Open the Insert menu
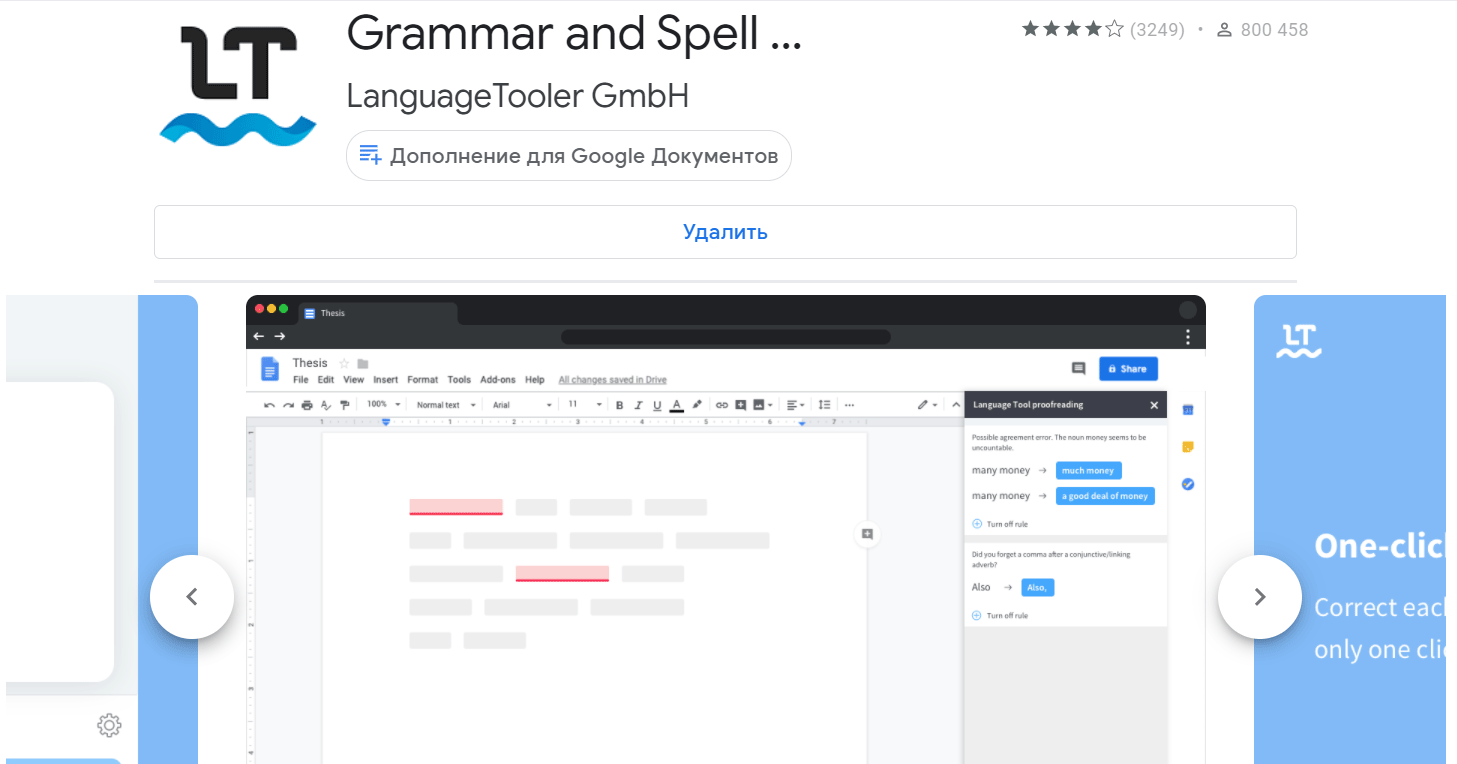This screenshot has width=1457, height=764. pyautogui.click(x=386, y=380)
